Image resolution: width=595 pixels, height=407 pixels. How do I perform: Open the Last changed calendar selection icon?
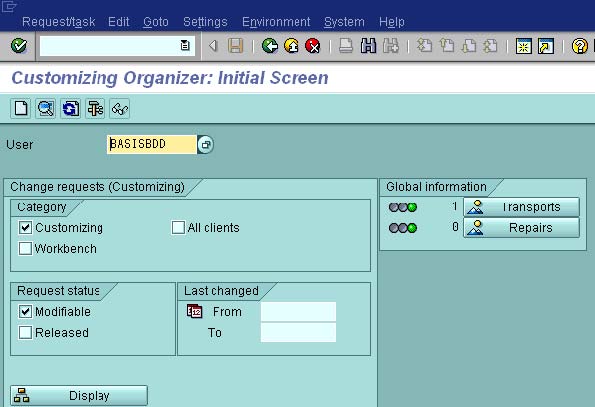(194, 311)
